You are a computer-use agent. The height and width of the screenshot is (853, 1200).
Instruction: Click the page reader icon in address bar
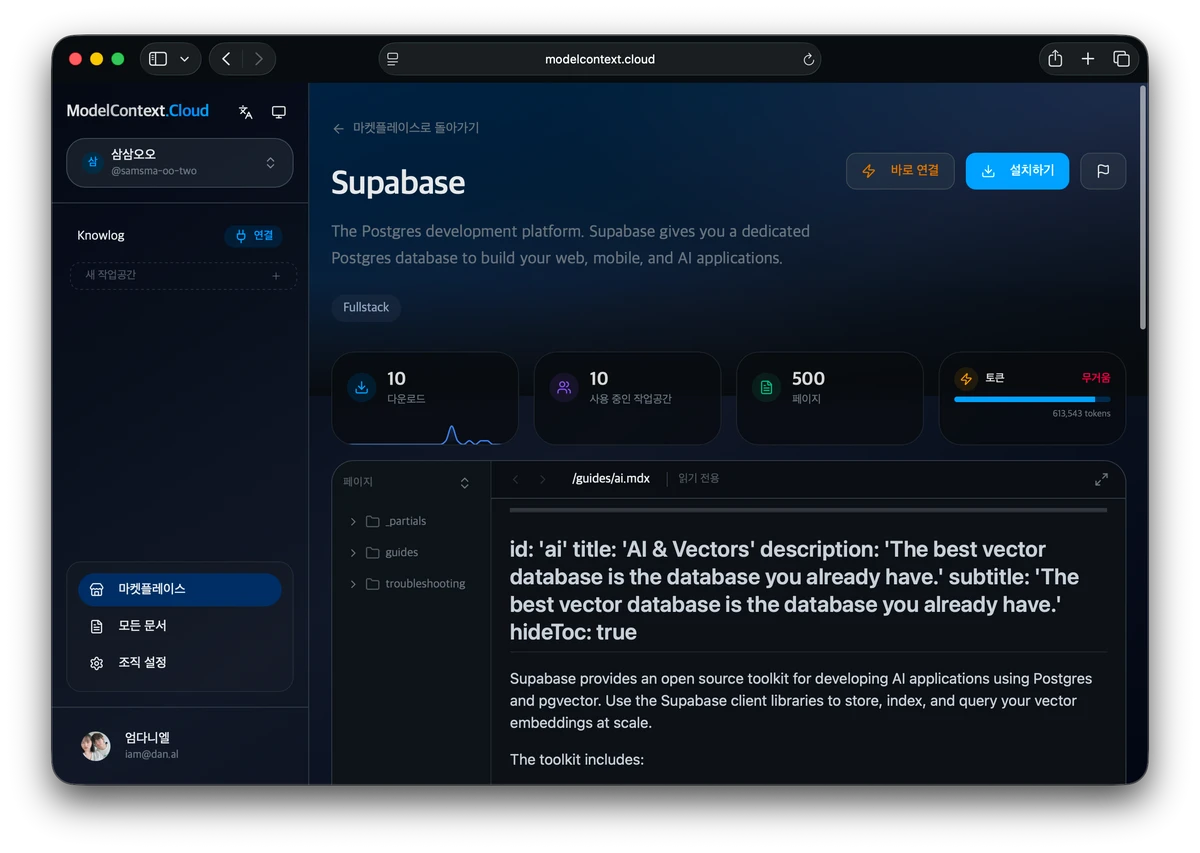click(x=393, y=59)
